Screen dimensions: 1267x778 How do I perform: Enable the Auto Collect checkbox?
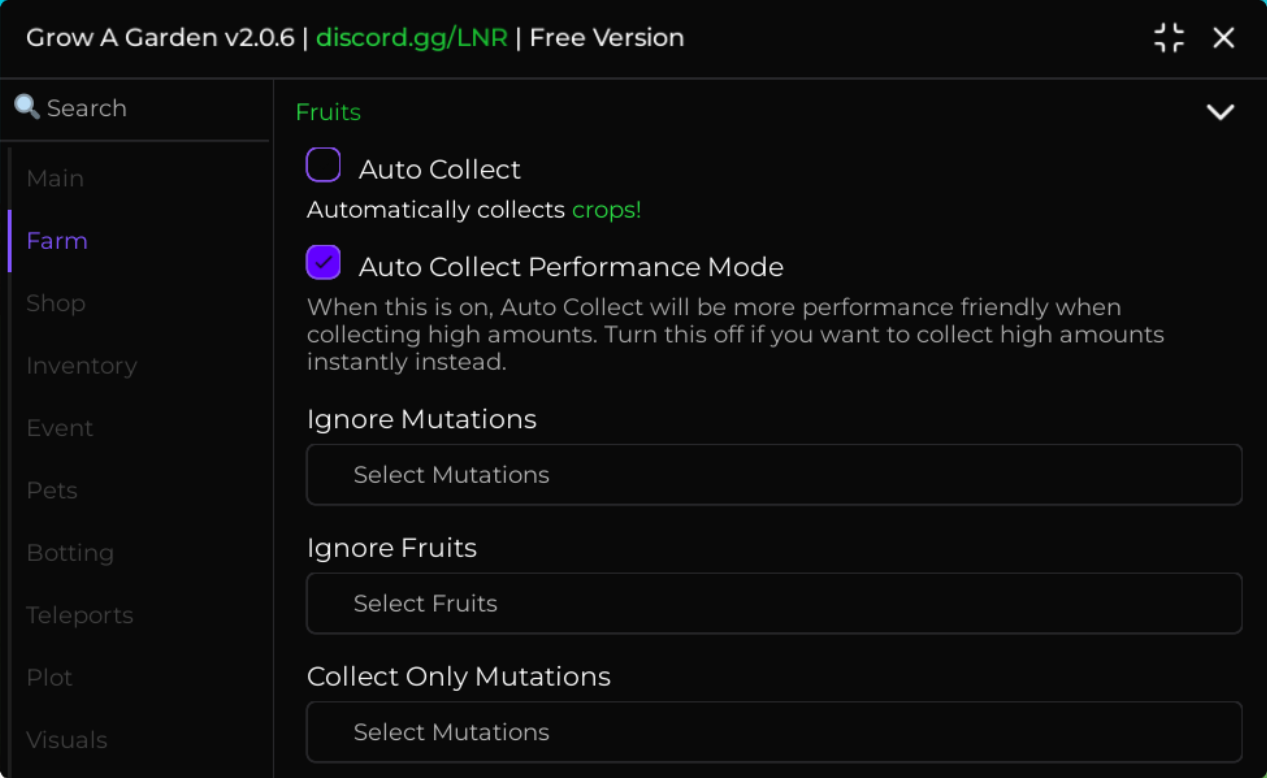323,165
